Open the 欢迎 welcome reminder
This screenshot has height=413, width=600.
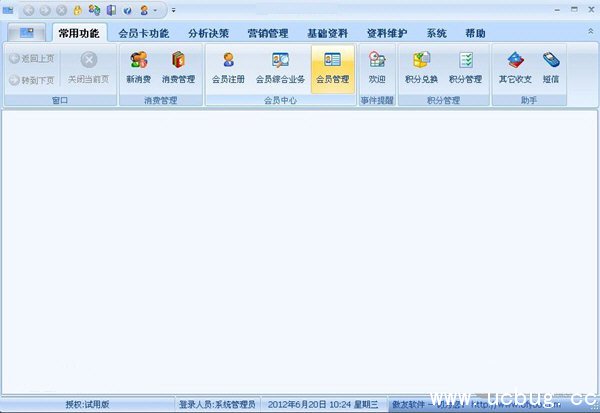[x=377, y=67]
